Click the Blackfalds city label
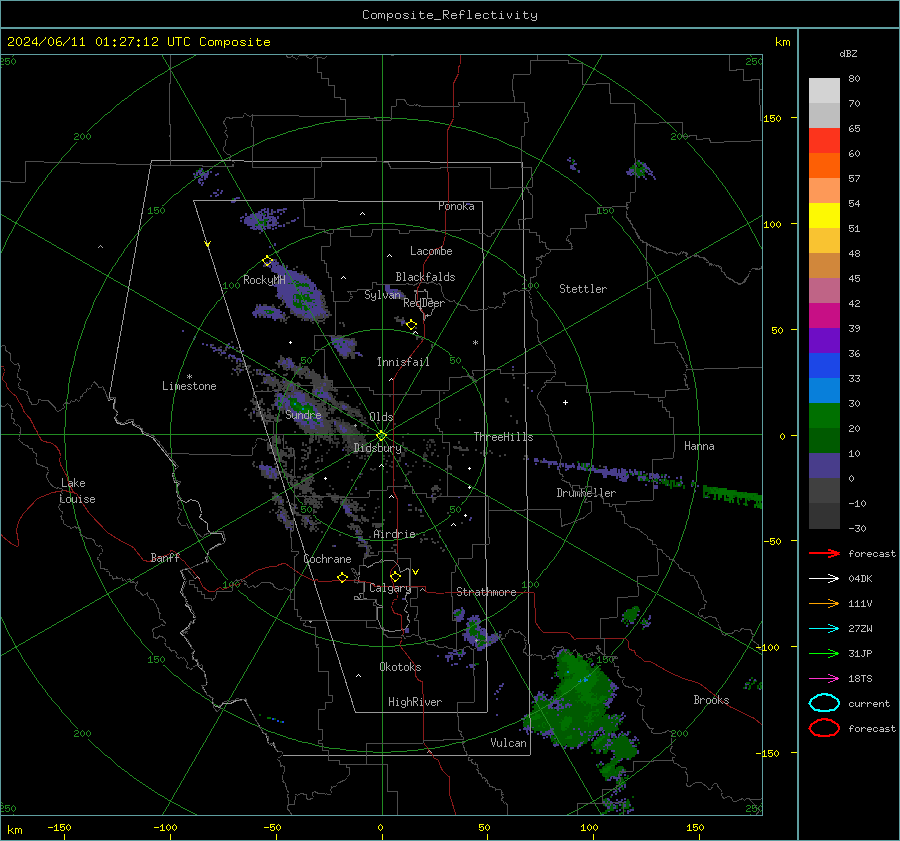900x841 pixels. 425,277
